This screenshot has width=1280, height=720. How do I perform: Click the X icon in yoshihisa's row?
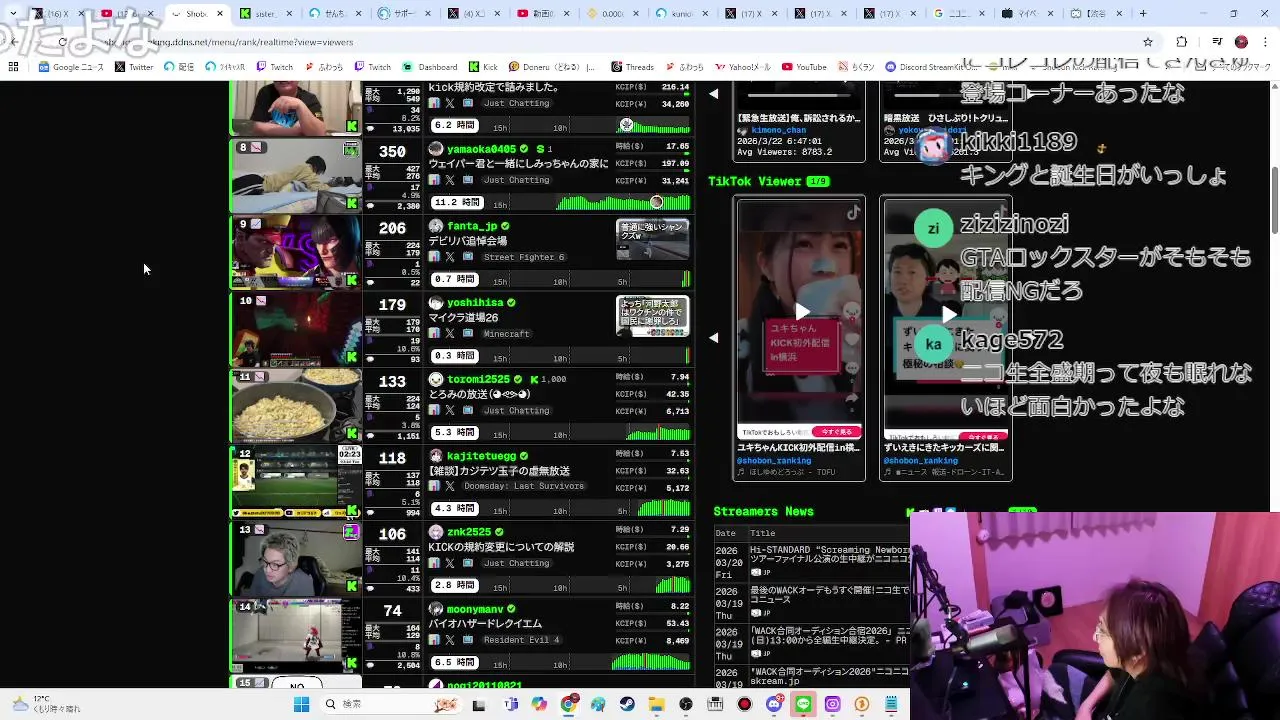450,333
